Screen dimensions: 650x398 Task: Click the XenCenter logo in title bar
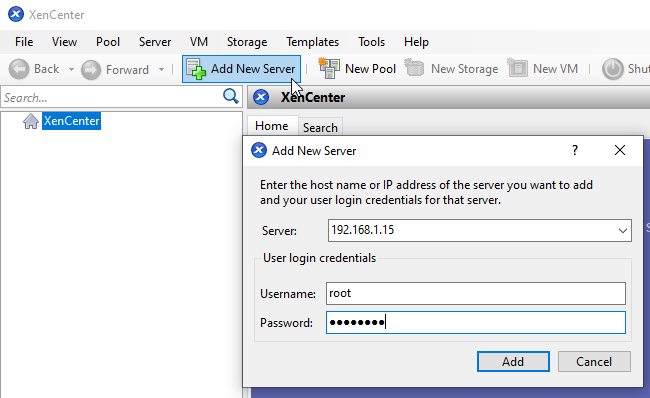tap(16, 15)
